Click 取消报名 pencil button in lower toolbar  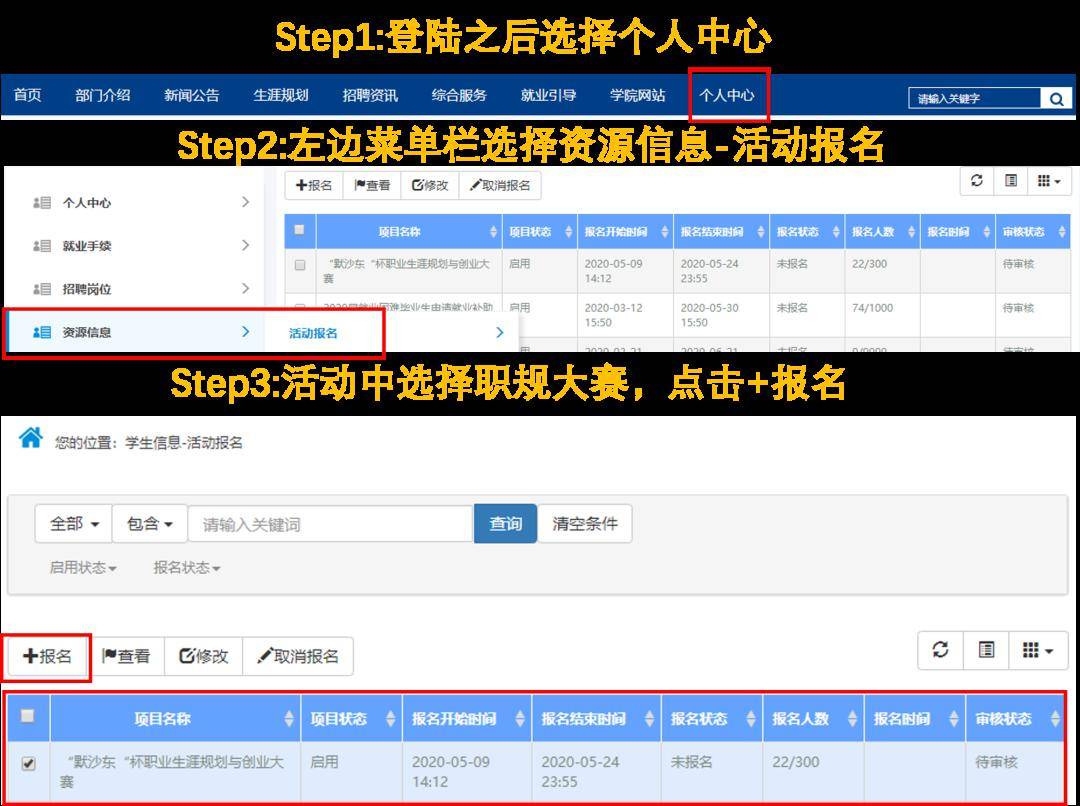298,656
